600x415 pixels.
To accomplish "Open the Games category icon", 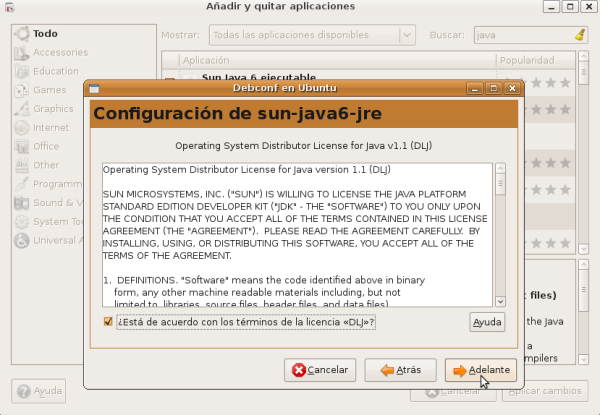I will click(21, 90).
